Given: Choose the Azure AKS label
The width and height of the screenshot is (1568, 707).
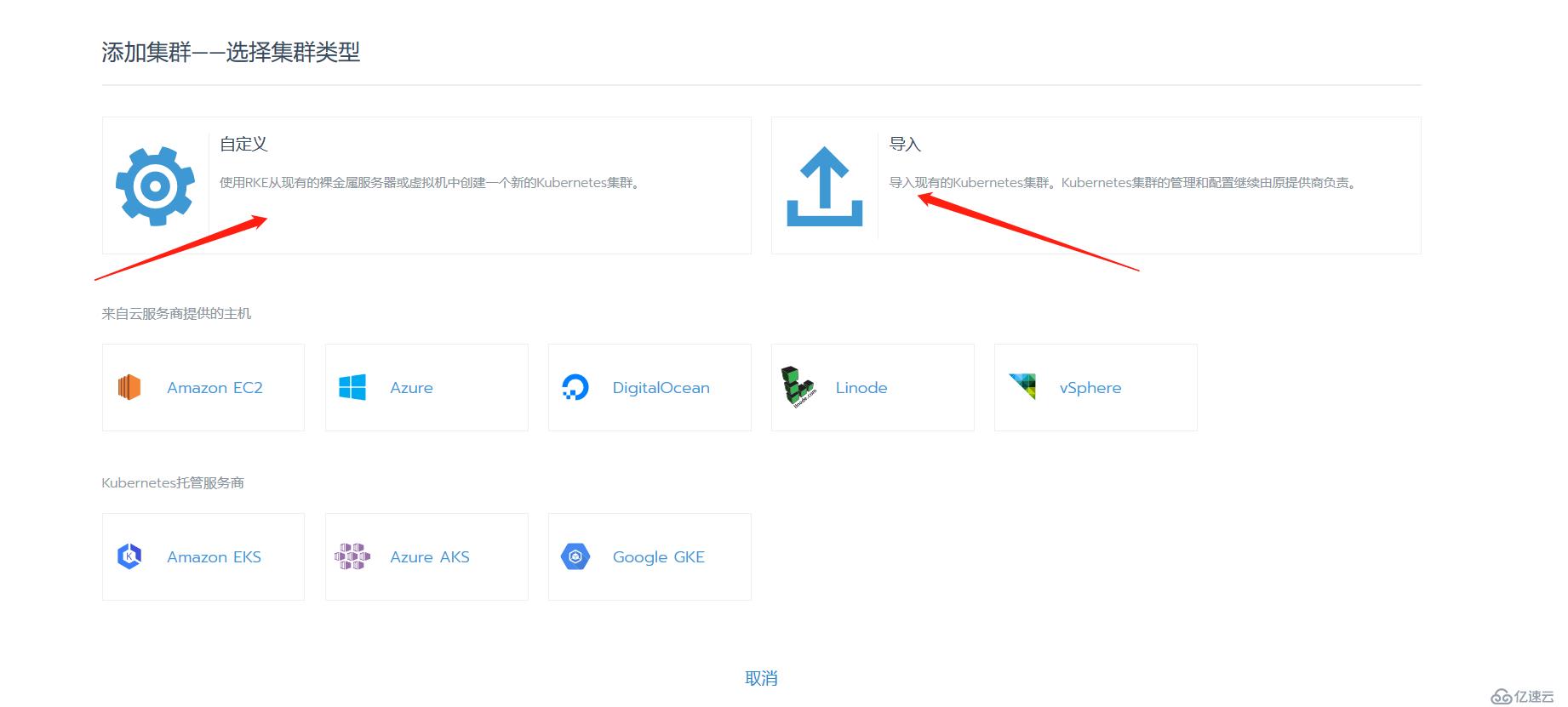Looking at the screenshot, I should [x=430, y=557].
